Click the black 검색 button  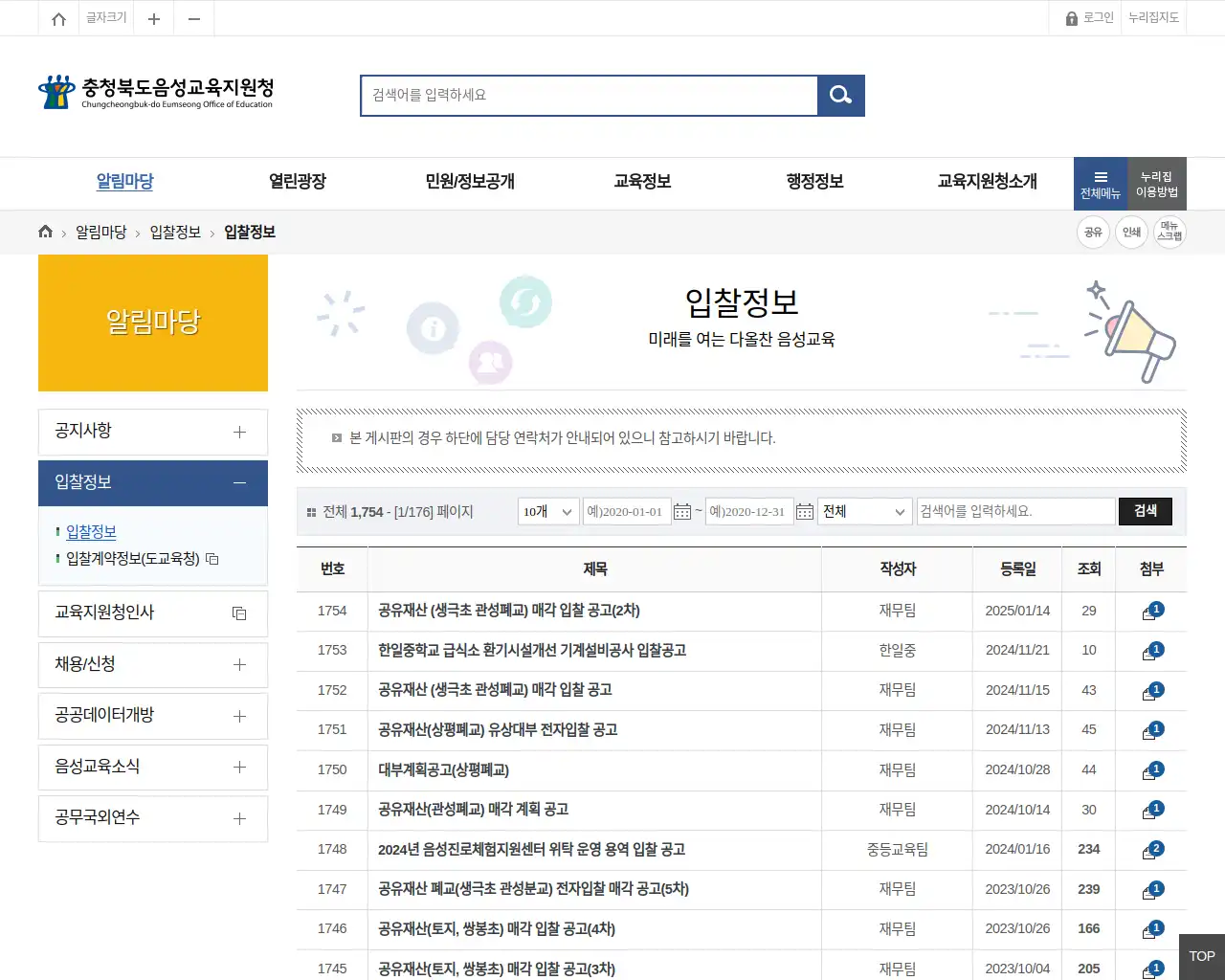tap(1146, 512)
